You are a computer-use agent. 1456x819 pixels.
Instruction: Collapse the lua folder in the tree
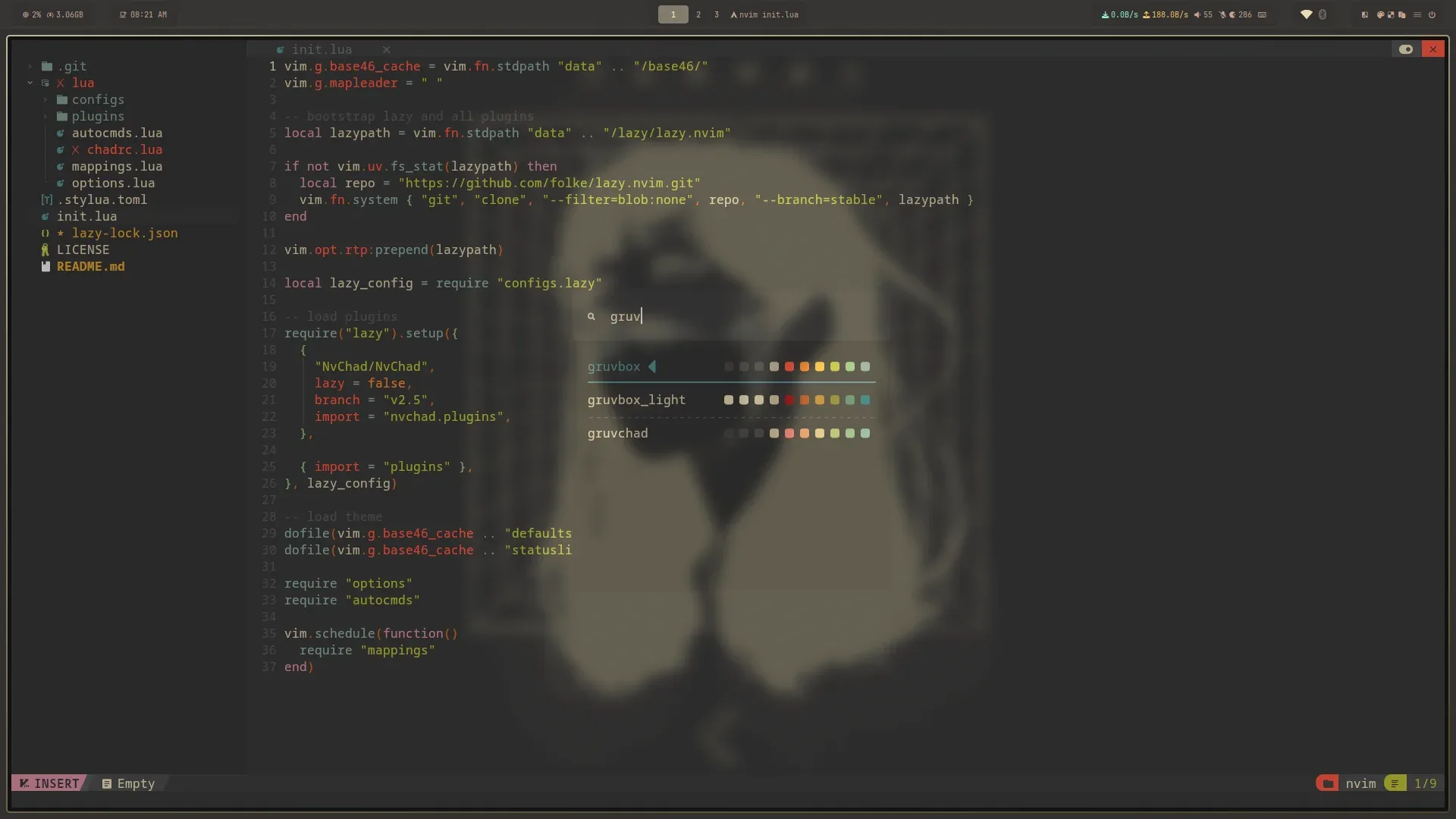tap(30, 83)
